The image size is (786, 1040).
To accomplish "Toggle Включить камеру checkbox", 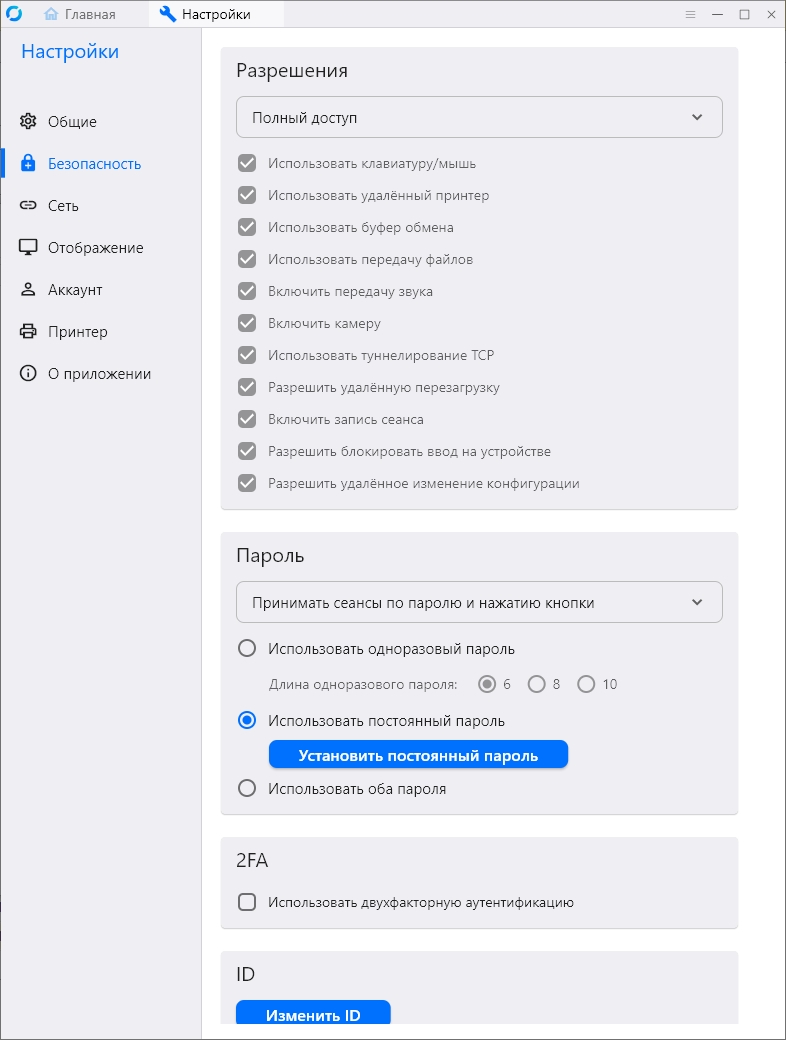I will pyautogui.click(x=247, y=323).
